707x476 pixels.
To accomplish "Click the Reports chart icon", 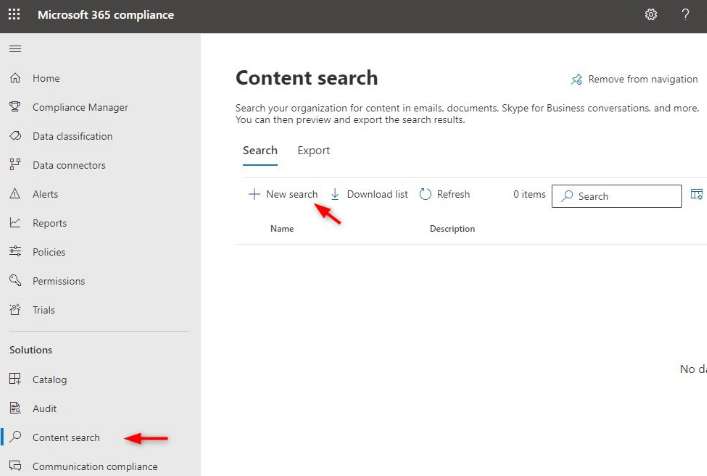I will [x=15, y=223].
